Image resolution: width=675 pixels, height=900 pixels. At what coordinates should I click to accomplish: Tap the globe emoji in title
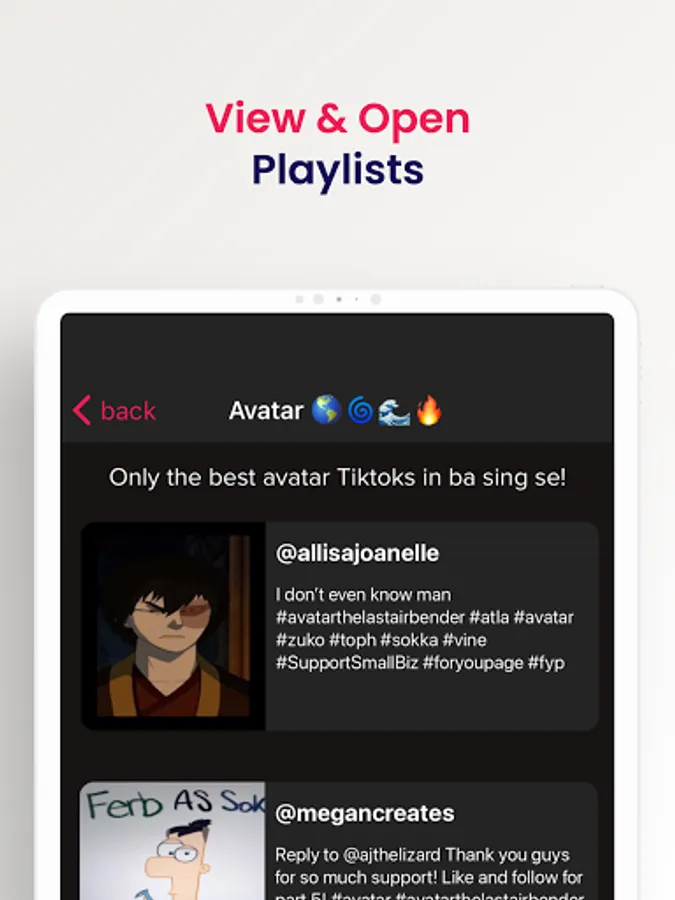[326, 410]
